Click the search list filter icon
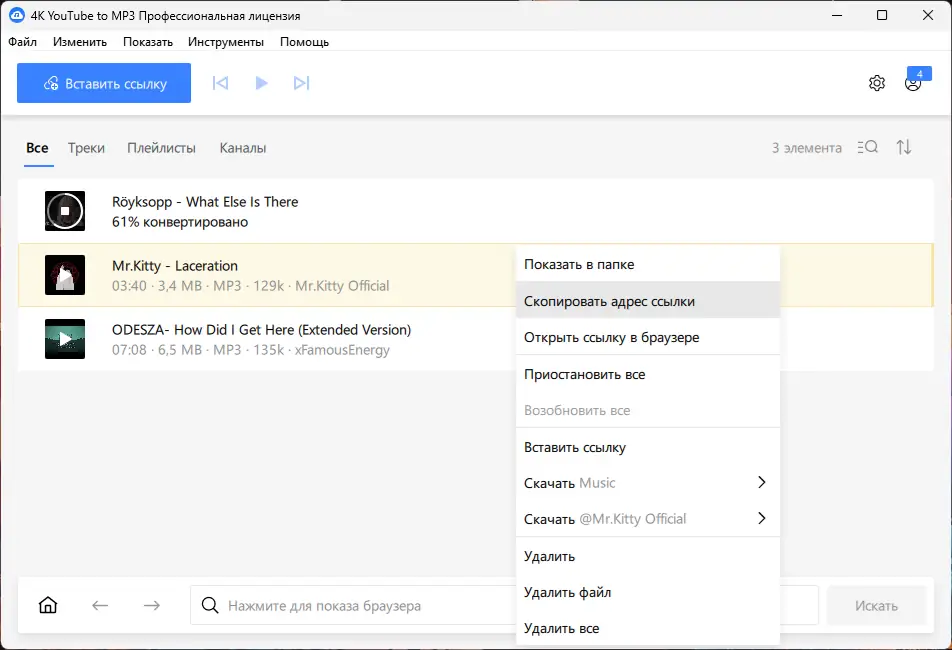Image resolution: width=952 pixels, height=650 pixels. pyautogui.click(x=868, y=147)
